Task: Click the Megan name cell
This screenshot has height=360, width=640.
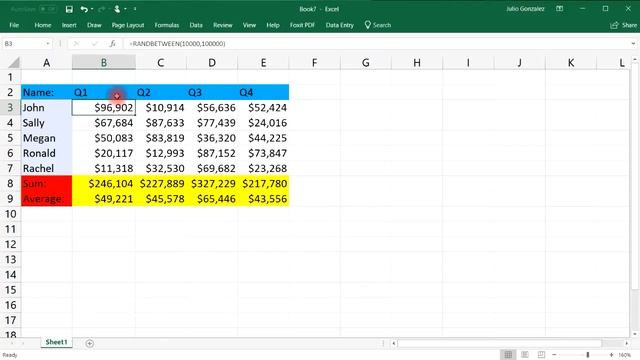Action: (47, 138)
